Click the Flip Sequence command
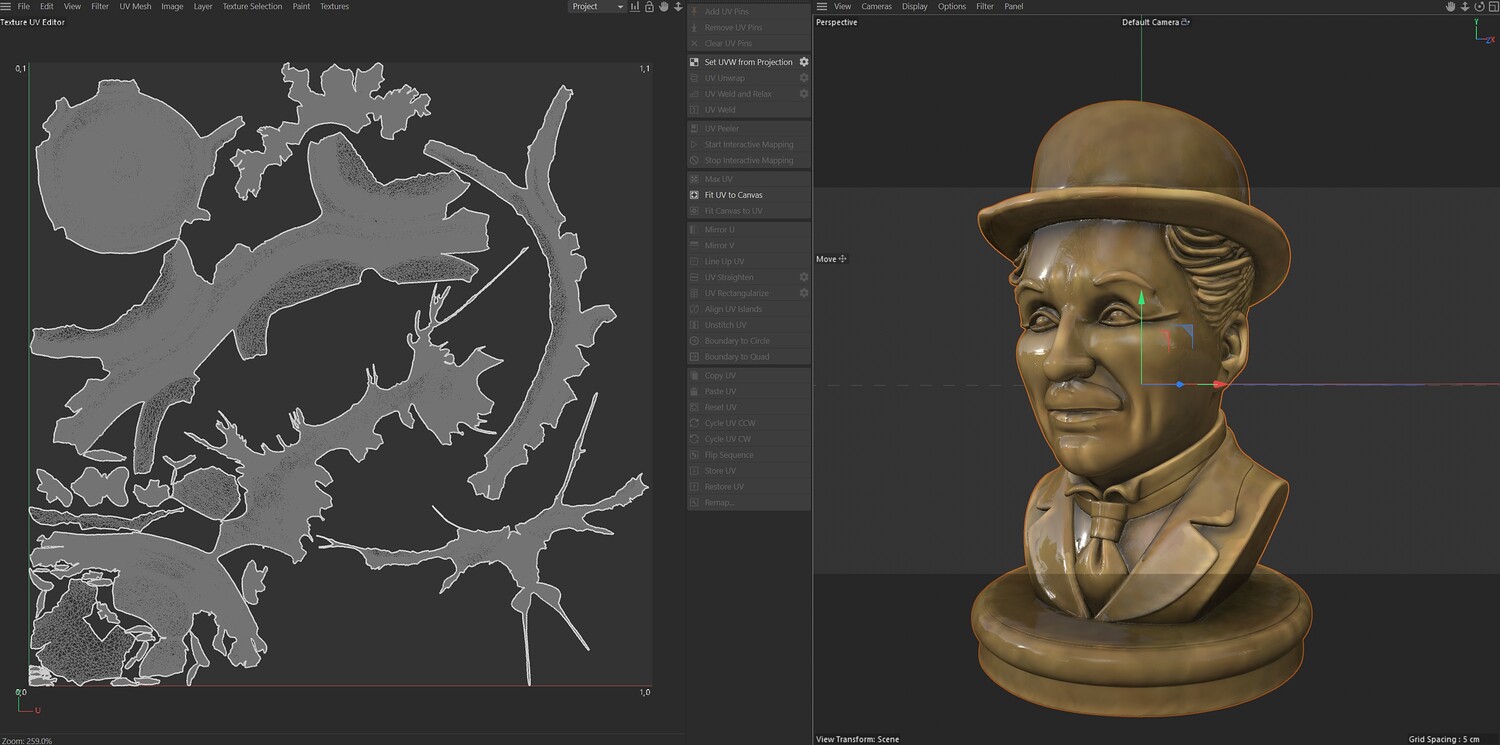 (x=749, y=455)
